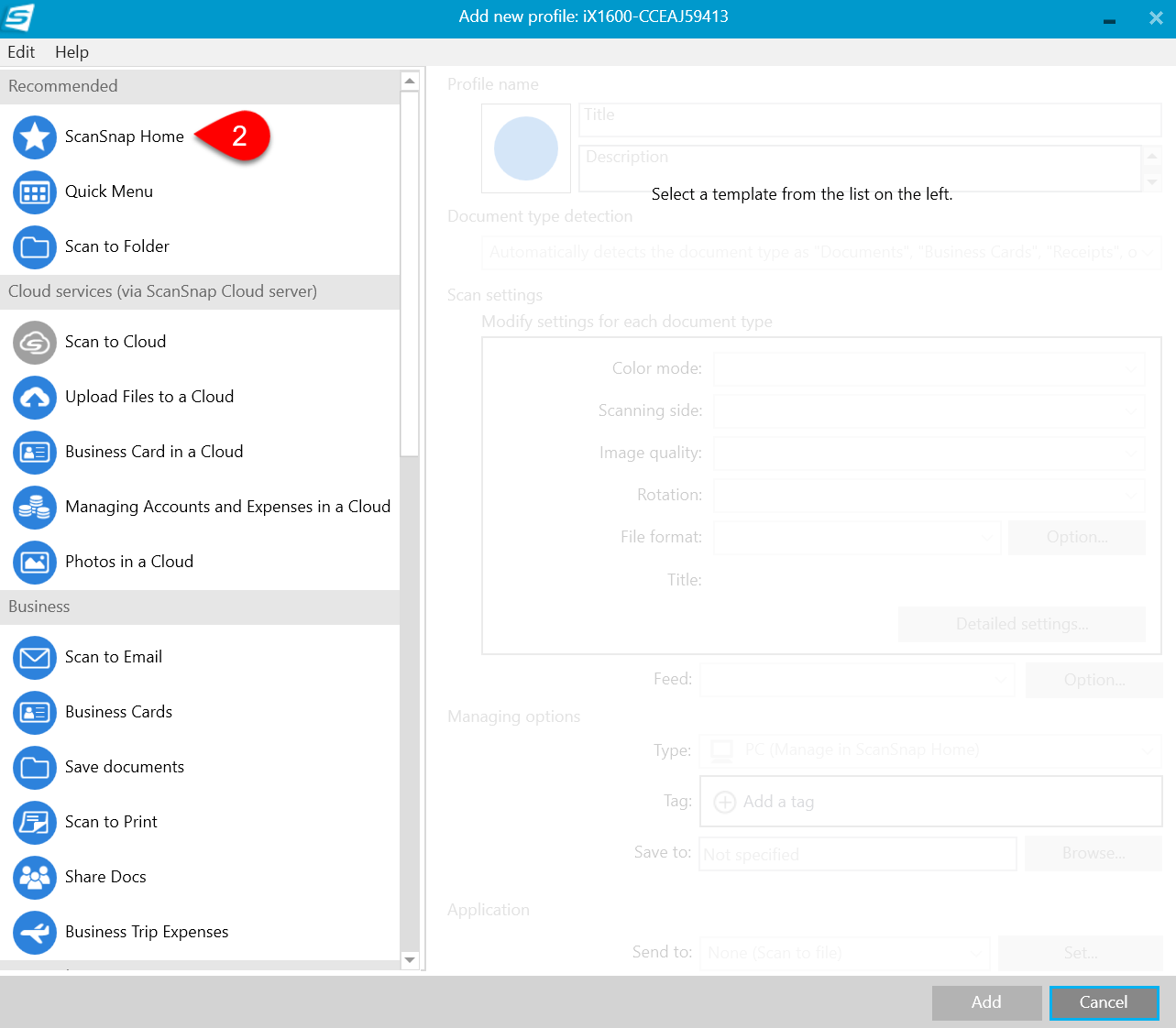Choose Business Card in a Cloud

point(154,452)
